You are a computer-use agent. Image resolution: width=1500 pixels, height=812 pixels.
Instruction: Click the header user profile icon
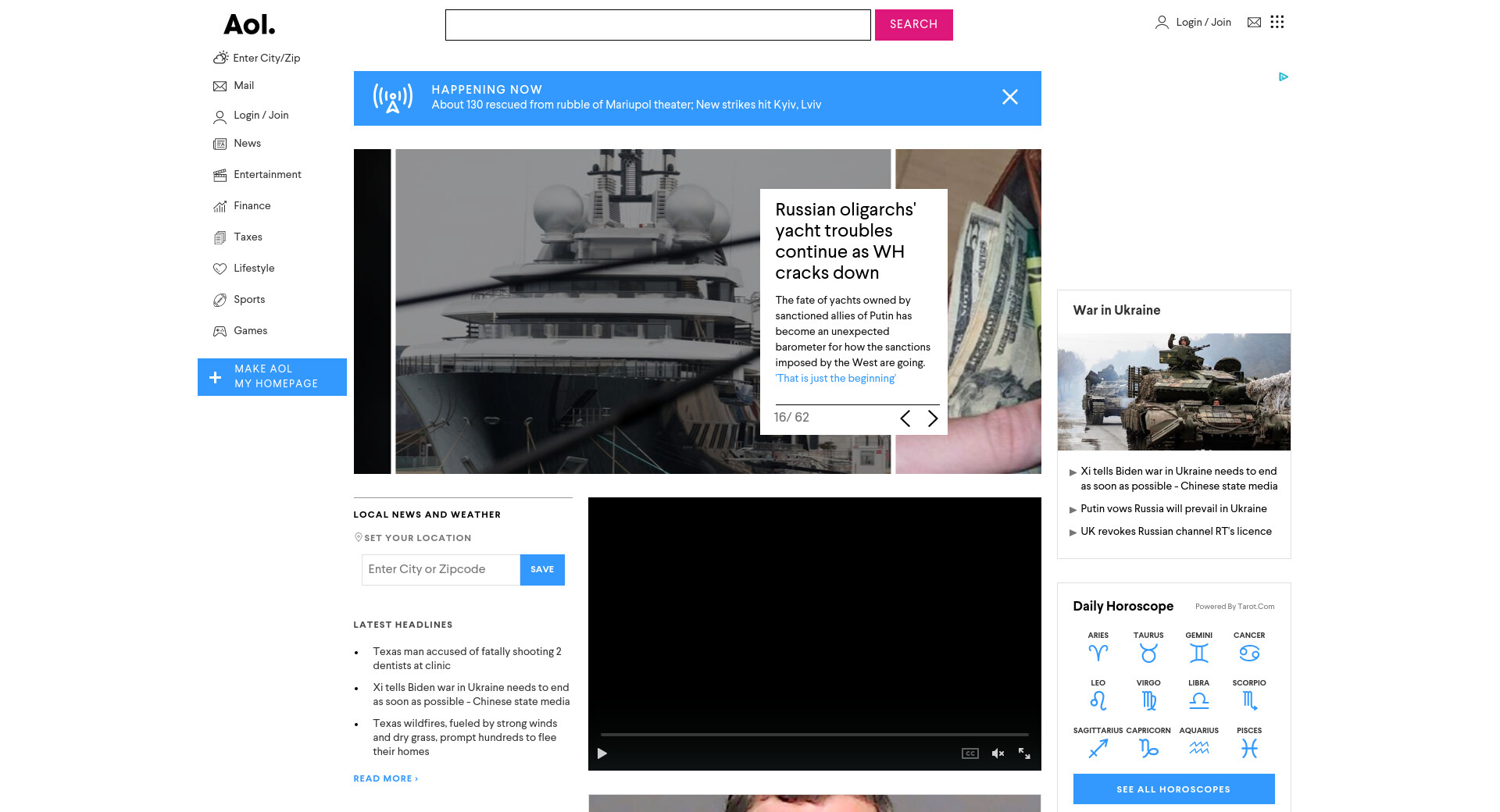pyautogui.click(x=1162, y=23)
